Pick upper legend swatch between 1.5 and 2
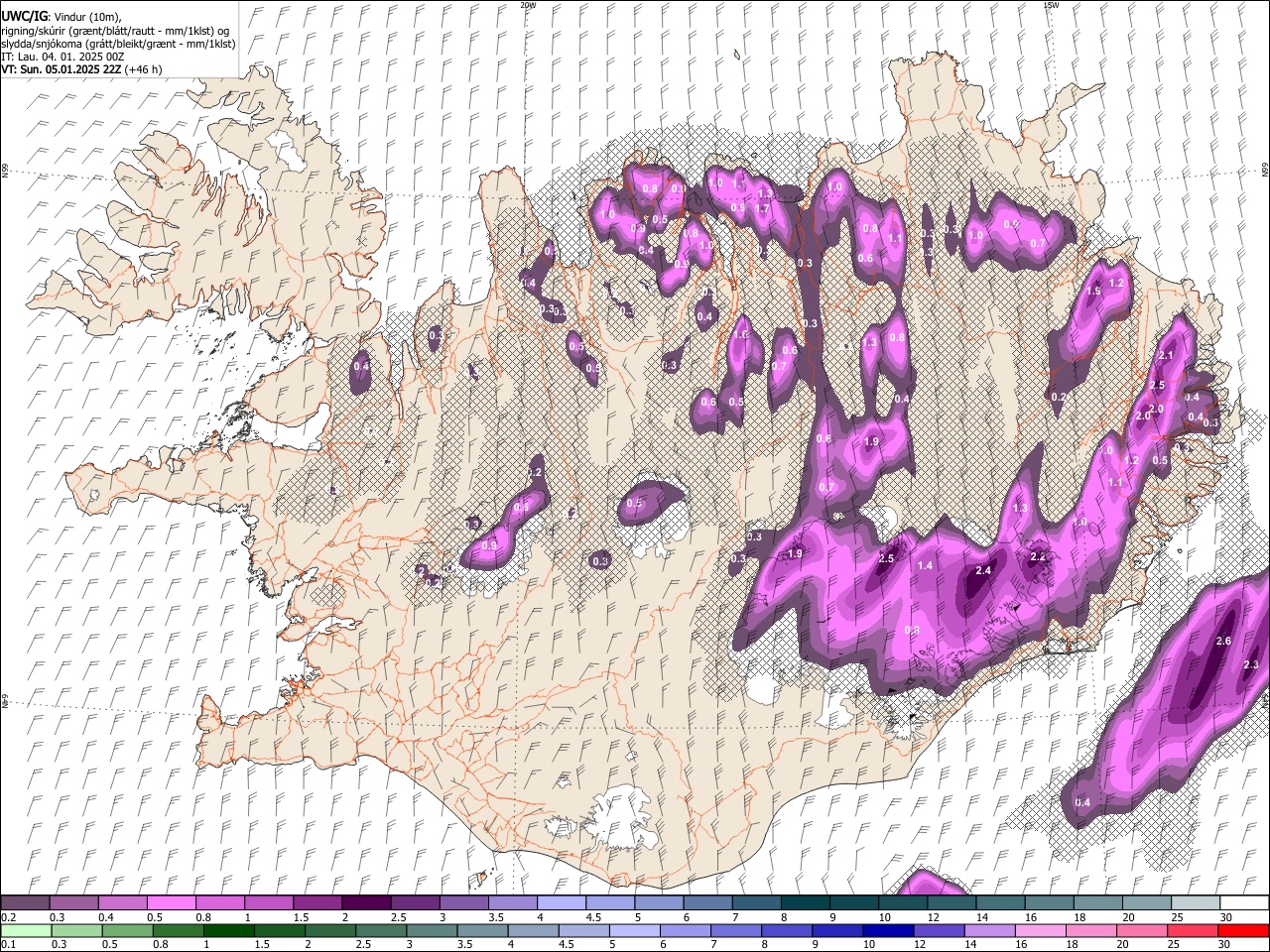The width and height of the screenshot is (1270, 952). click(x=317, y=903)
